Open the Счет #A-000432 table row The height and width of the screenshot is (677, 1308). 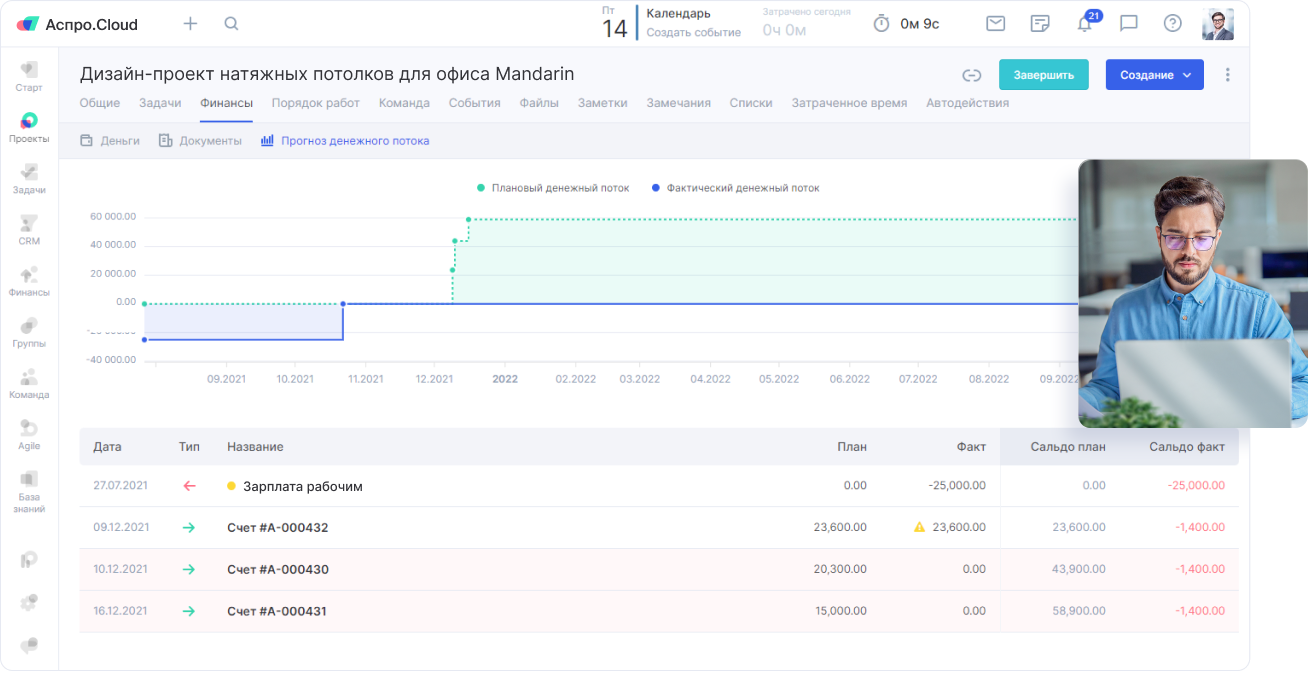click(x=277, y=528)
